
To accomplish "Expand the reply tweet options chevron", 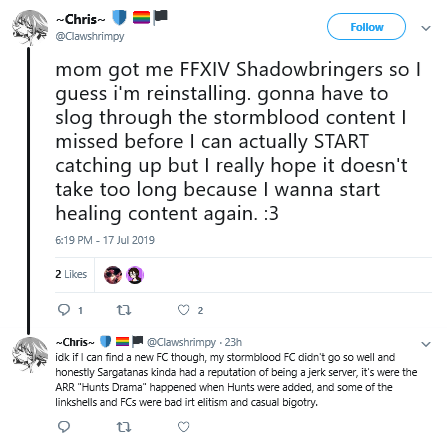I will [x=426, y=344].
